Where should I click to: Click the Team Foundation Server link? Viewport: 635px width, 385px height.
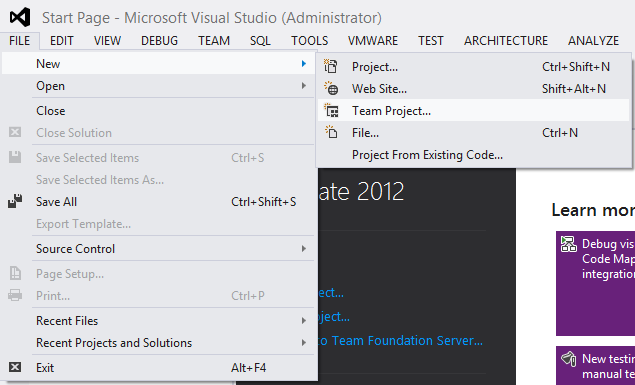(x=401, y=340)
